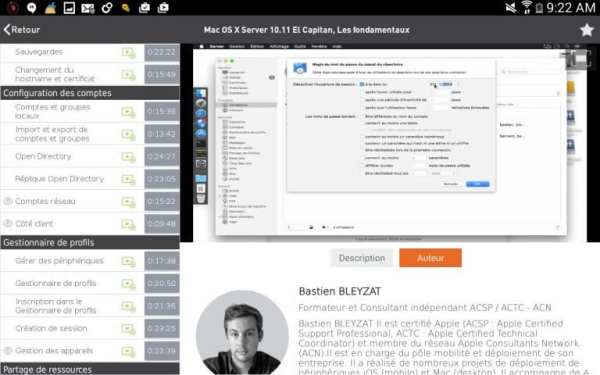
Task: Select duration 0:24:27 of Open Directory
Action: coord(162,157)
